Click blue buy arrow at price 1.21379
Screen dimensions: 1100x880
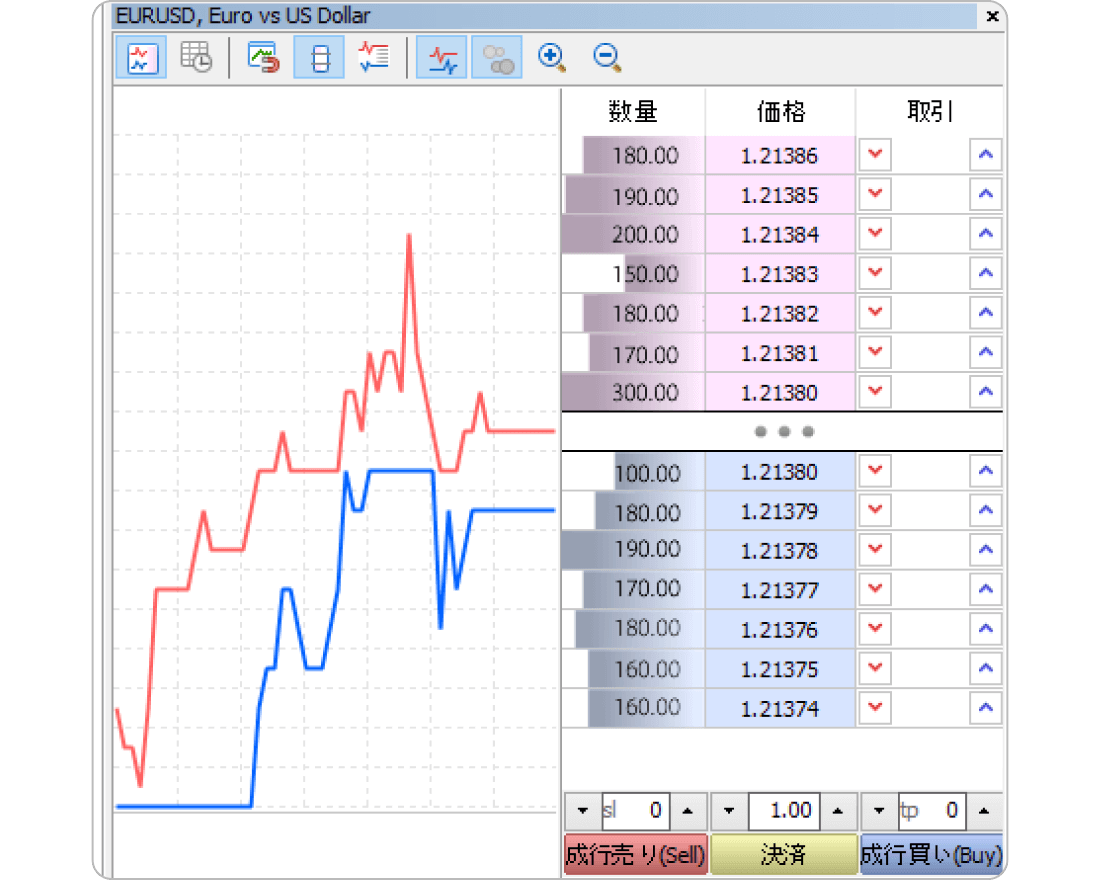click(986, 509)
